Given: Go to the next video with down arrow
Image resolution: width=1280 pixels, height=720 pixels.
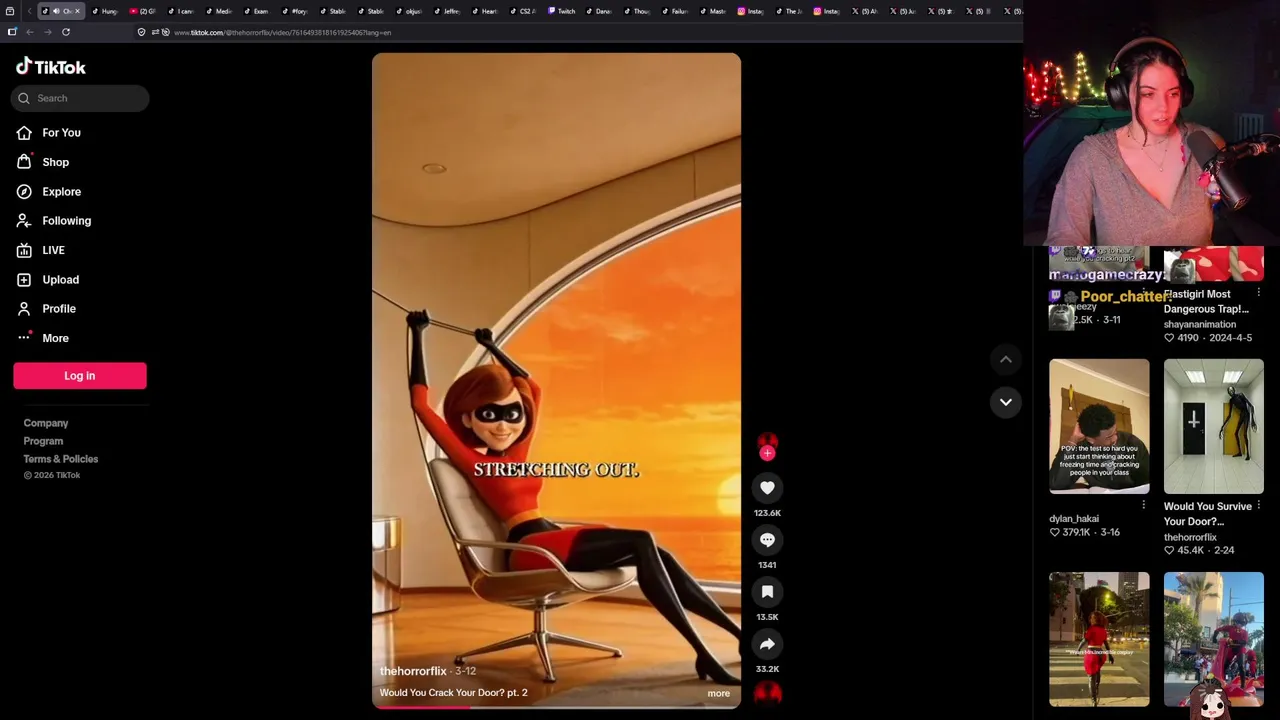Looking at the screenshot, I should pos(1006,402).
